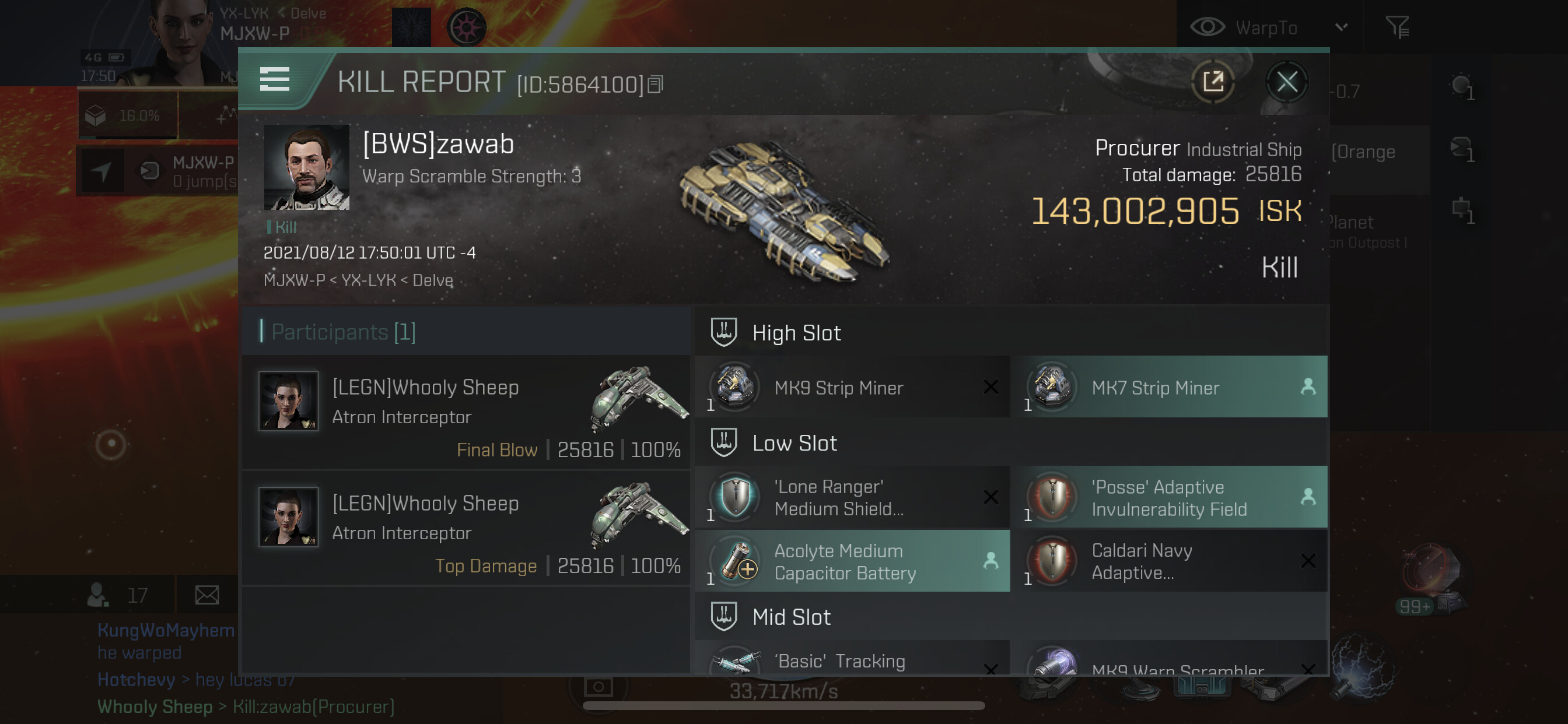Close the Kill Report window
The width and height of the screenshot is (1568, 724).
[x=1286, y=82]
